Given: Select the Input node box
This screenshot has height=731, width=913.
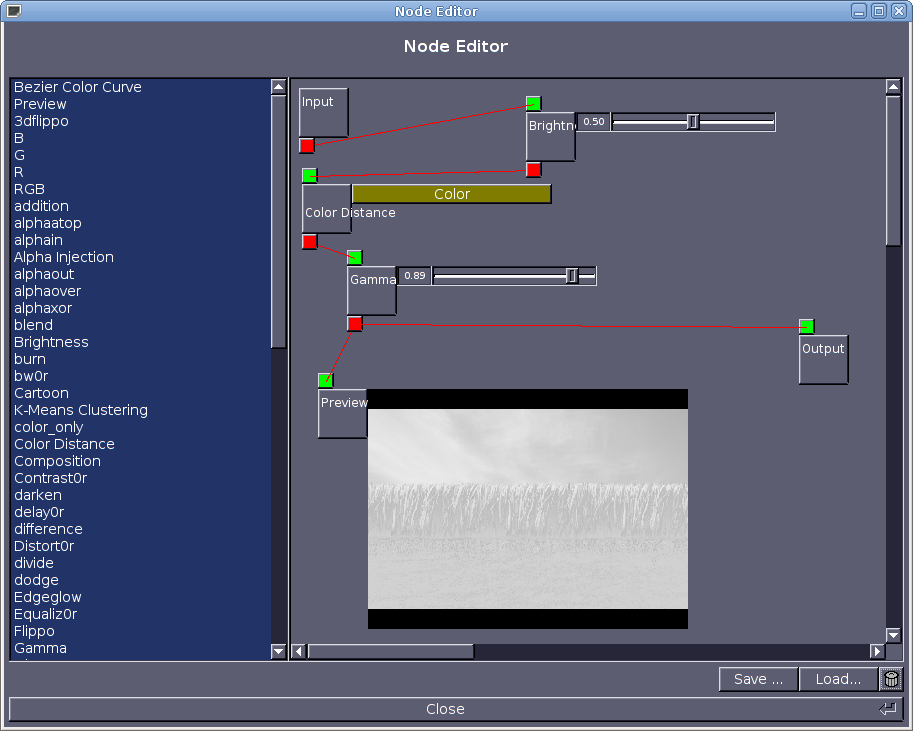Looking at the screenshot, I should point(324,112).
